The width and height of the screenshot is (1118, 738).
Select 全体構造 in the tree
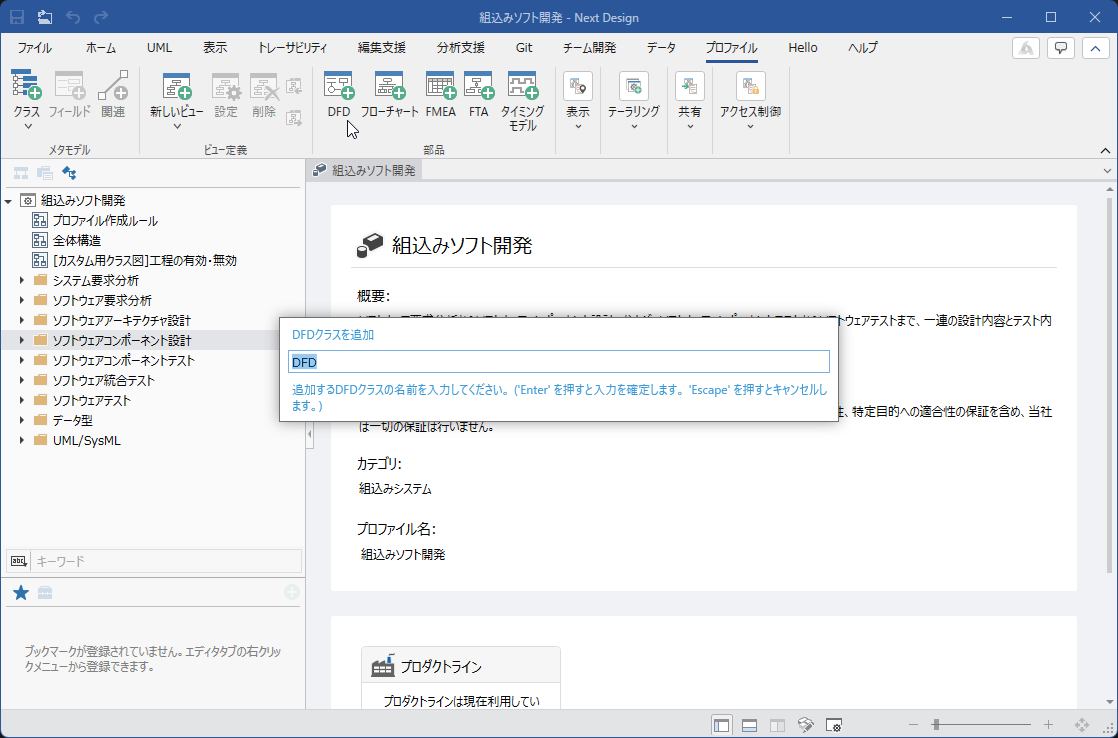pos(77,241)
